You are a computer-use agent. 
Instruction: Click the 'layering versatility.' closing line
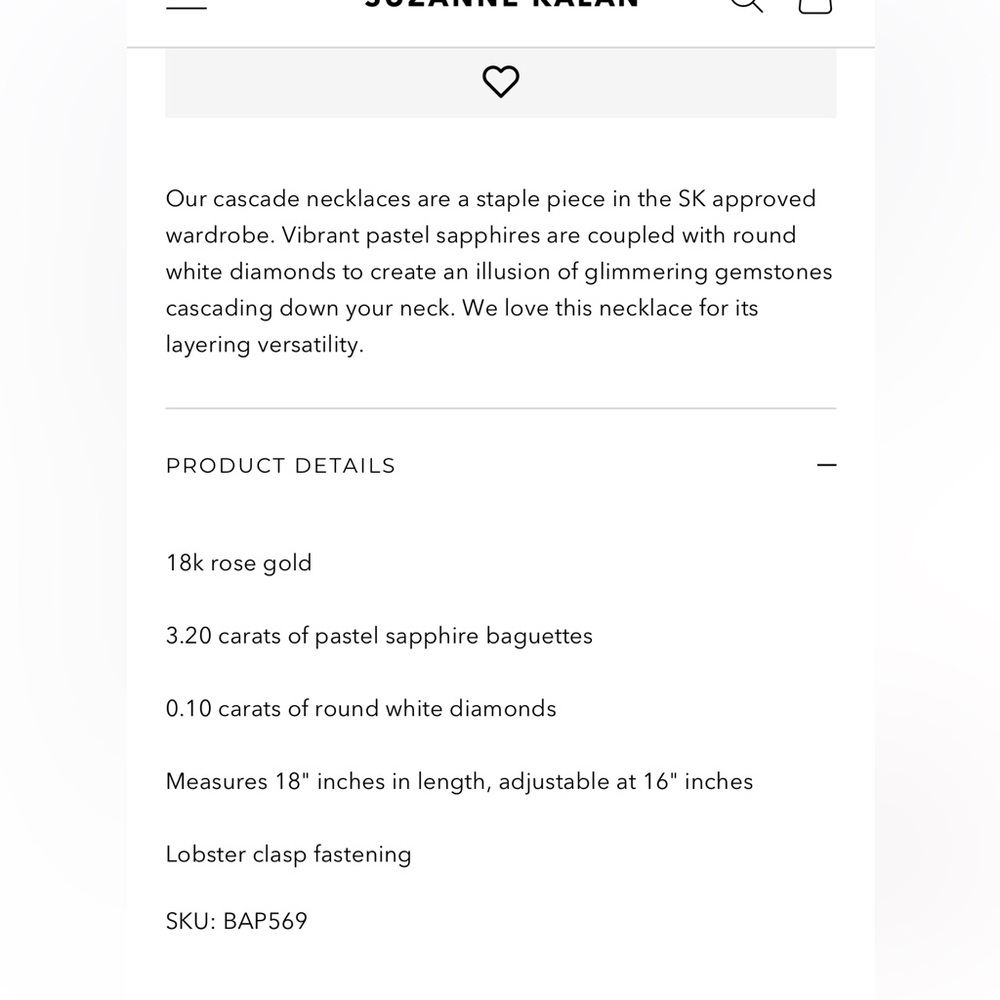pos(265,345)
